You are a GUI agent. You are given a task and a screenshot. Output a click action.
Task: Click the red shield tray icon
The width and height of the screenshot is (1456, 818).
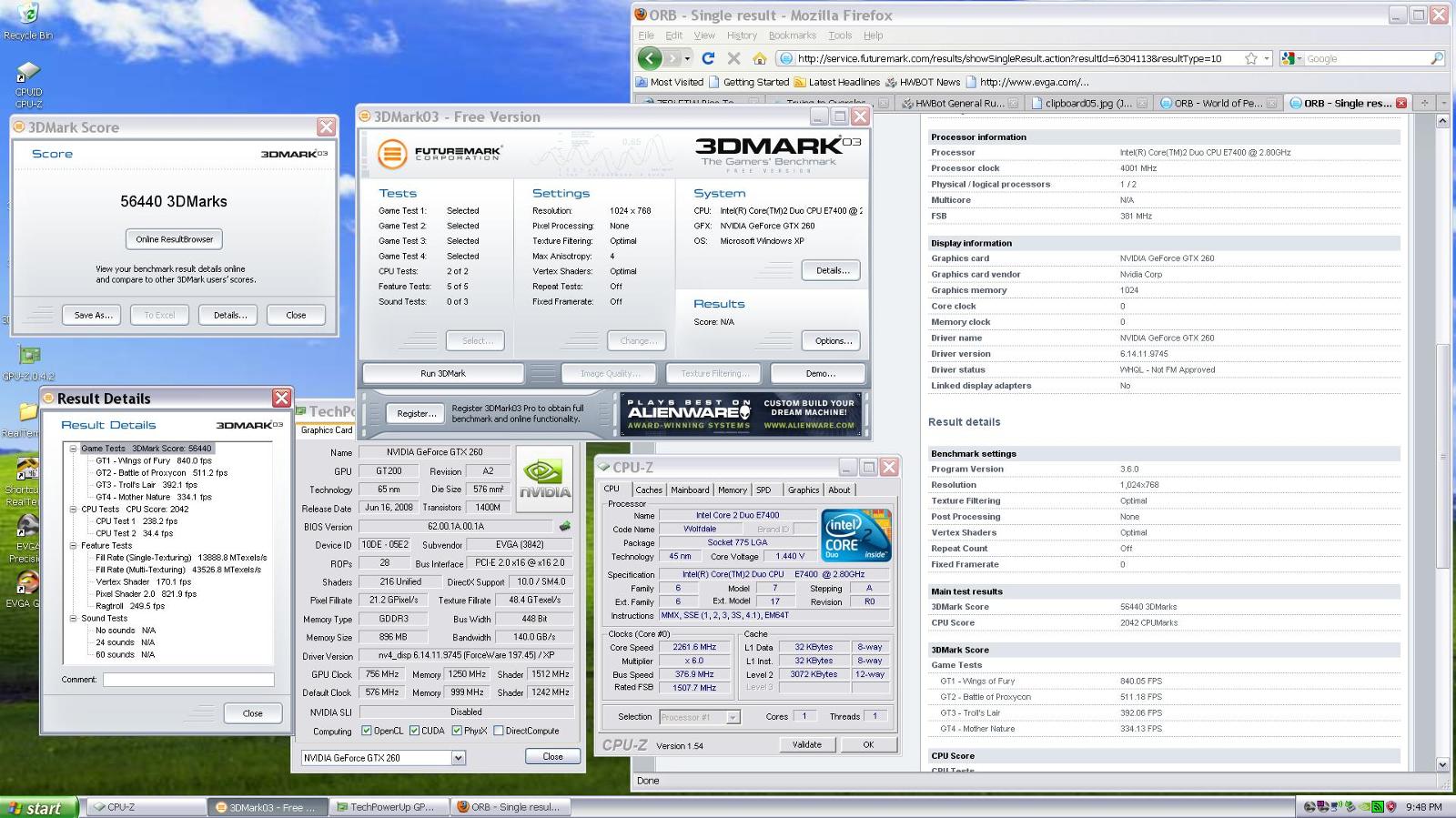pos(1391,807)
